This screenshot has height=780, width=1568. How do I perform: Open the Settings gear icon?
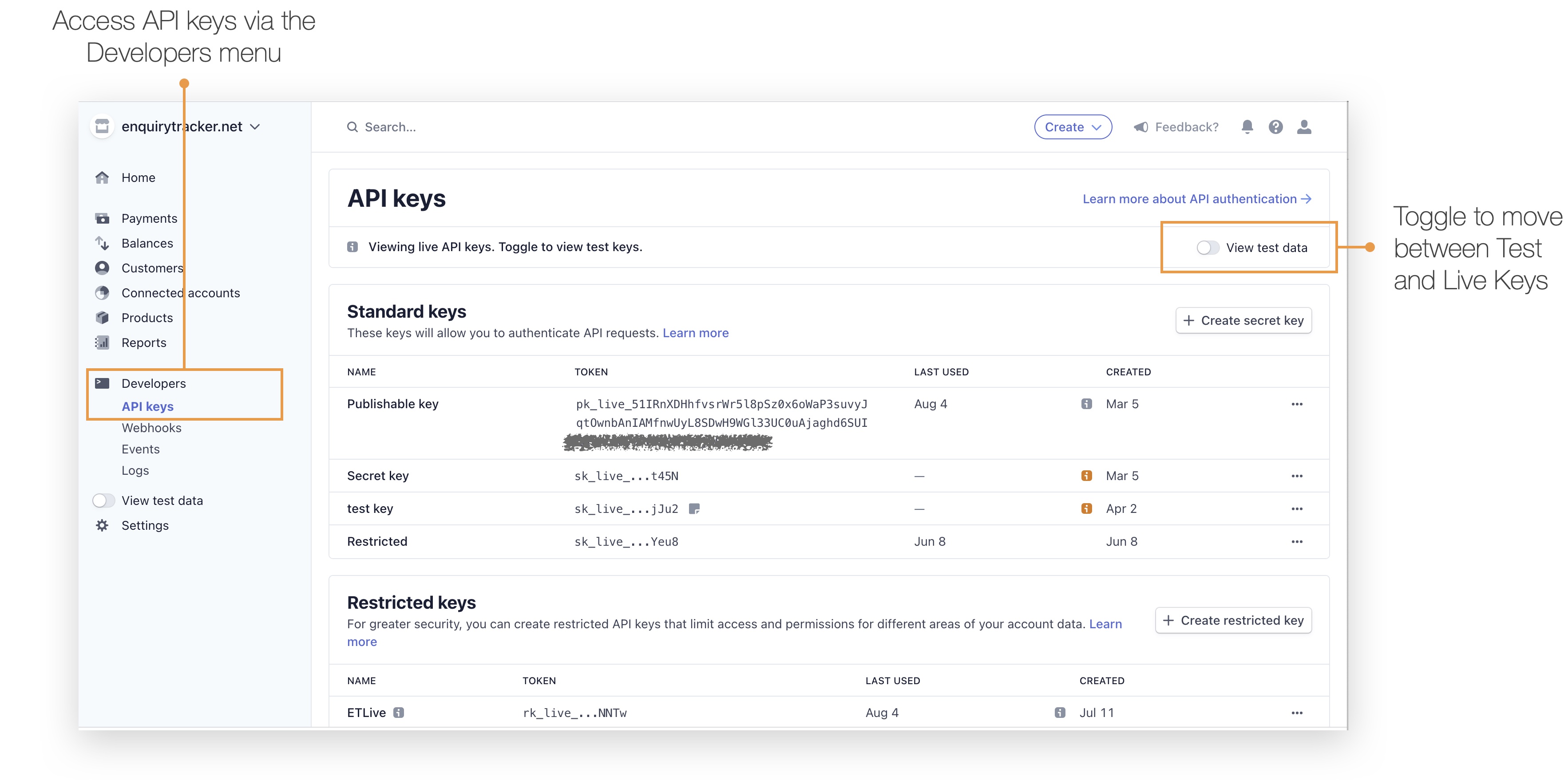coord(102,525)
